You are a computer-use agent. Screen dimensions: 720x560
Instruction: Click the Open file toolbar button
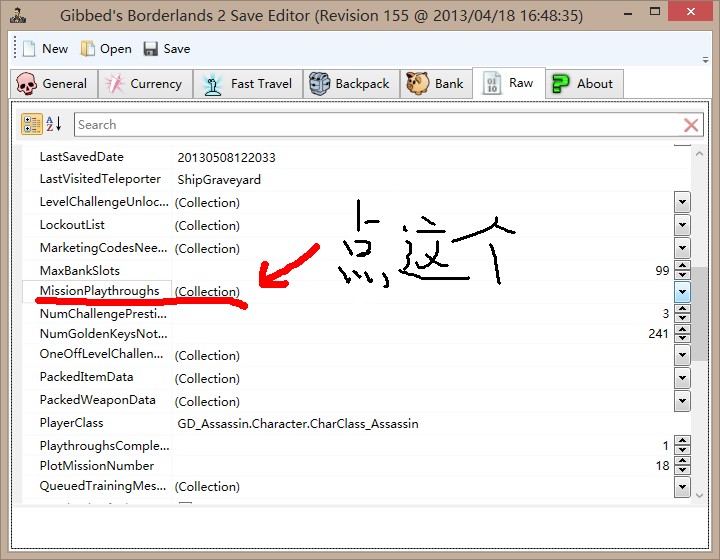coord(106,49)
